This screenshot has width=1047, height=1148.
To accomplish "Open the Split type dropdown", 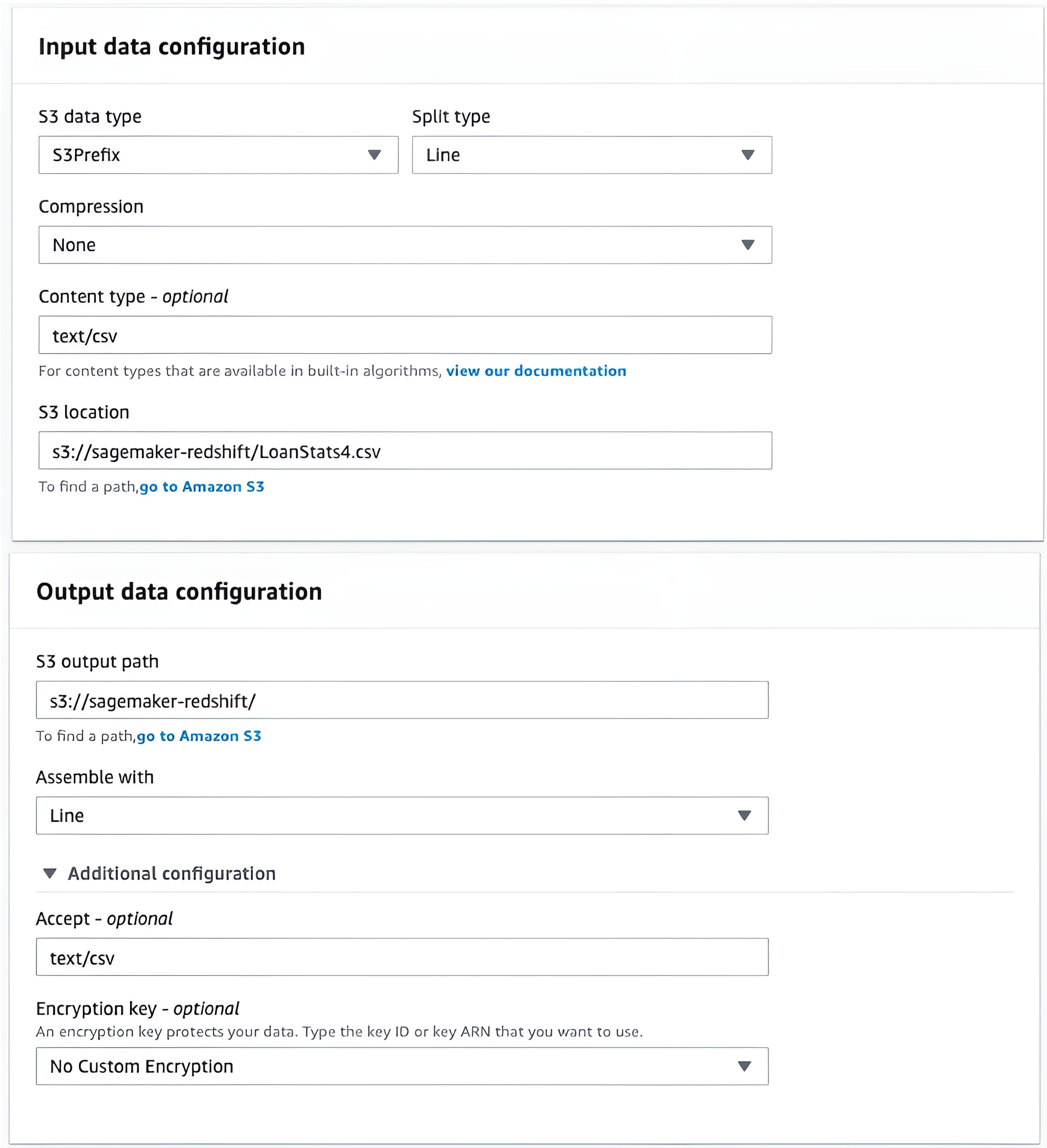I will [591, 155].
